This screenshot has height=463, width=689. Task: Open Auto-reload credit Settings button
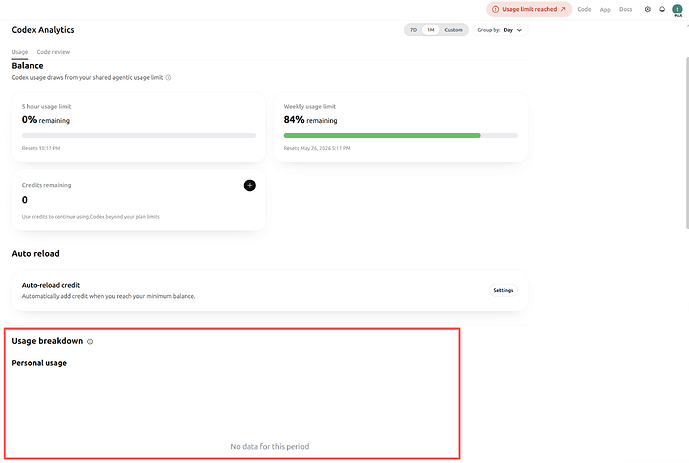click(503, 290)
